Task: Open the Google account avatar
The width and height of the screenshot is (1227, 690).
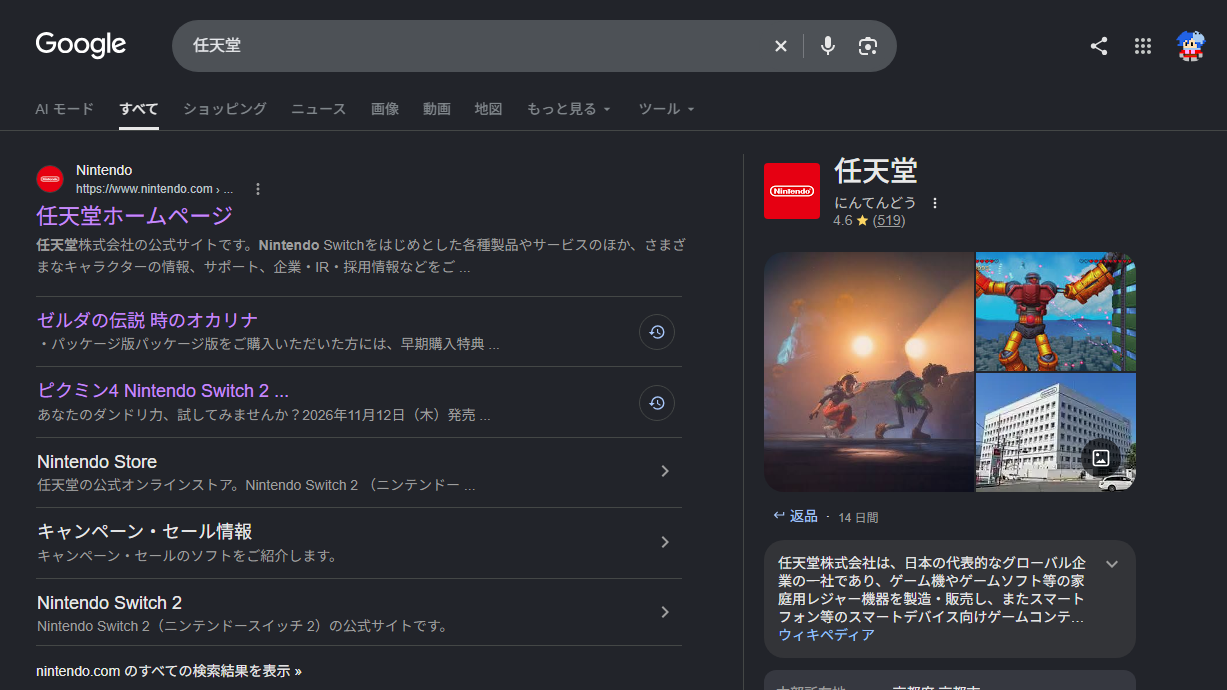Action: (1190, 46)
